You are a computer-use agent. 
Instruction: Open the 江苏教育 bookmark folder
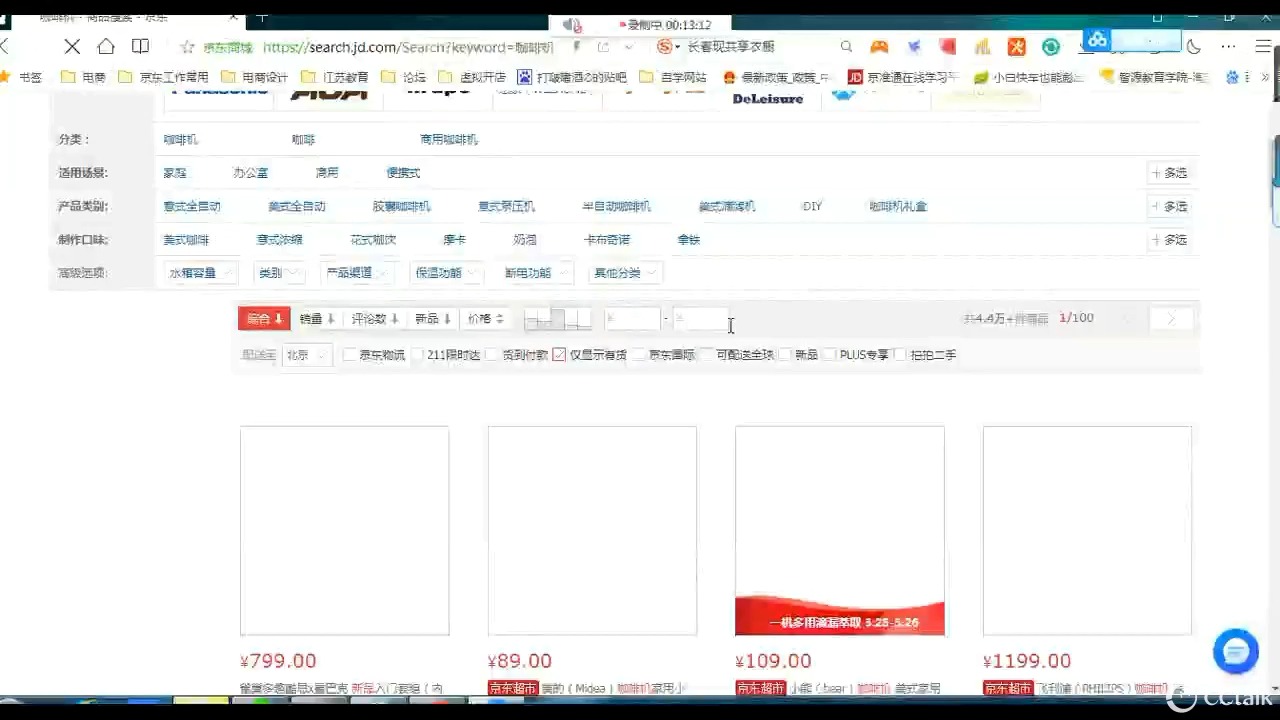(334, 77)
